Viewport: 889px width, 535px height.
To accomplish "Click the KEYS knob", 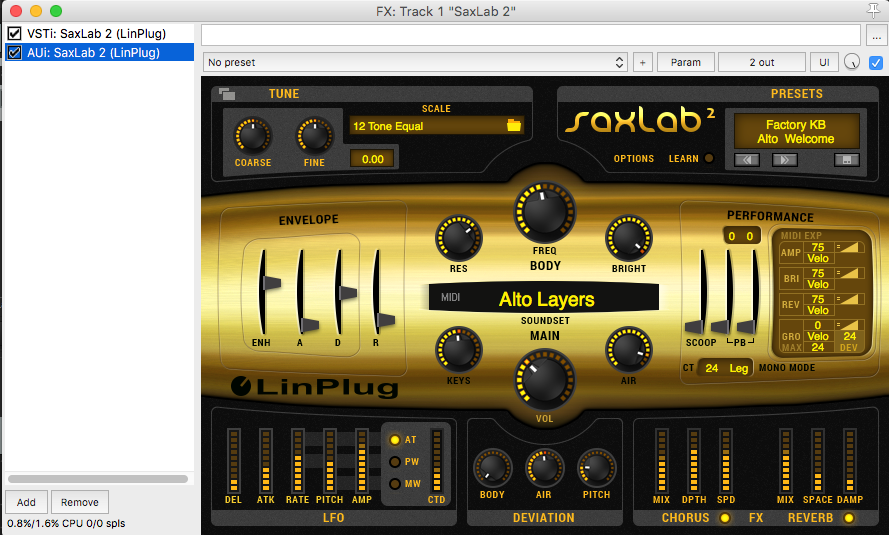I will pos(458,350).
